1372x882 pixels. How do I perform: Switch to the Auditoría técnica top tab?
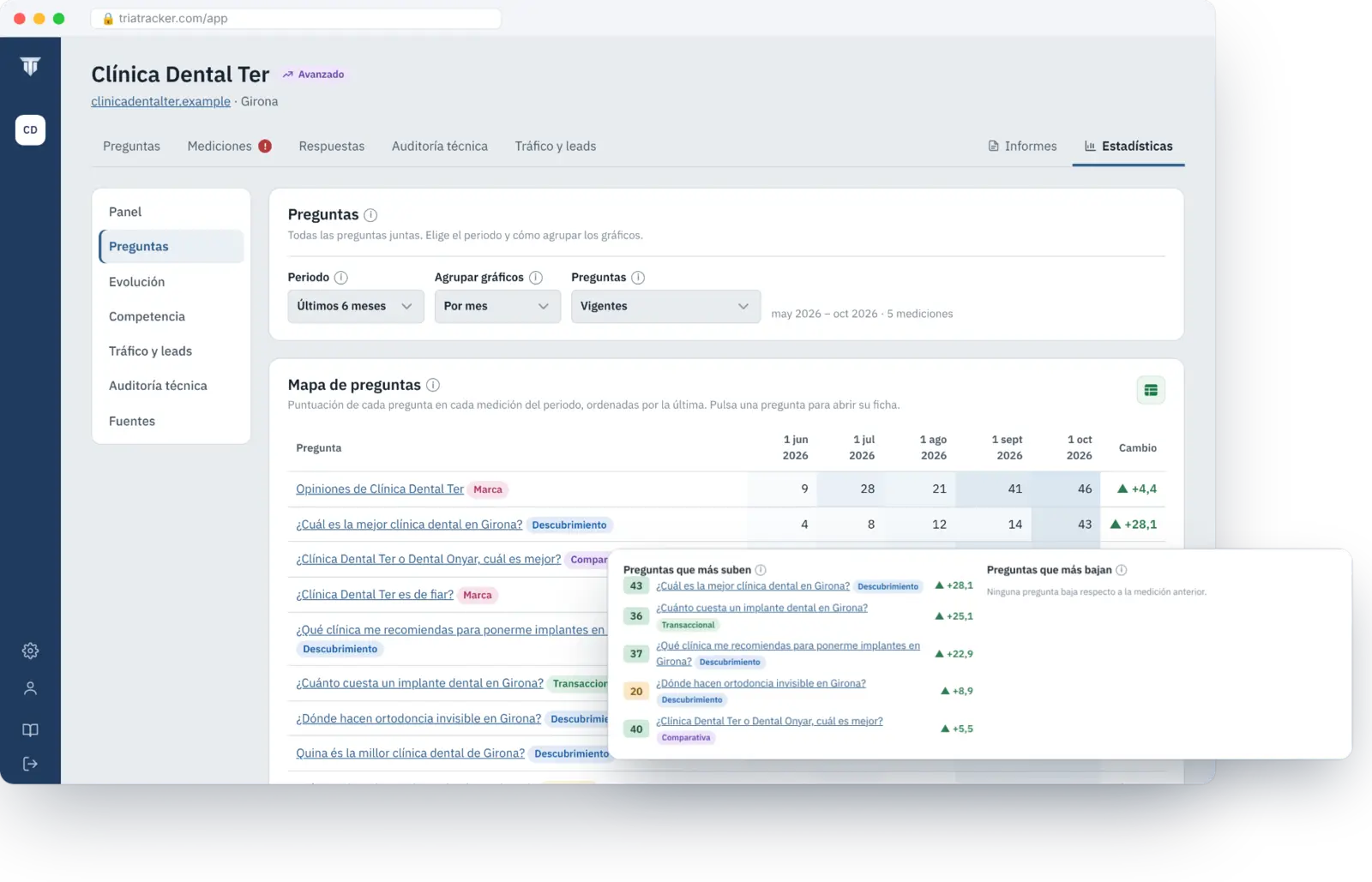point(440,147)
